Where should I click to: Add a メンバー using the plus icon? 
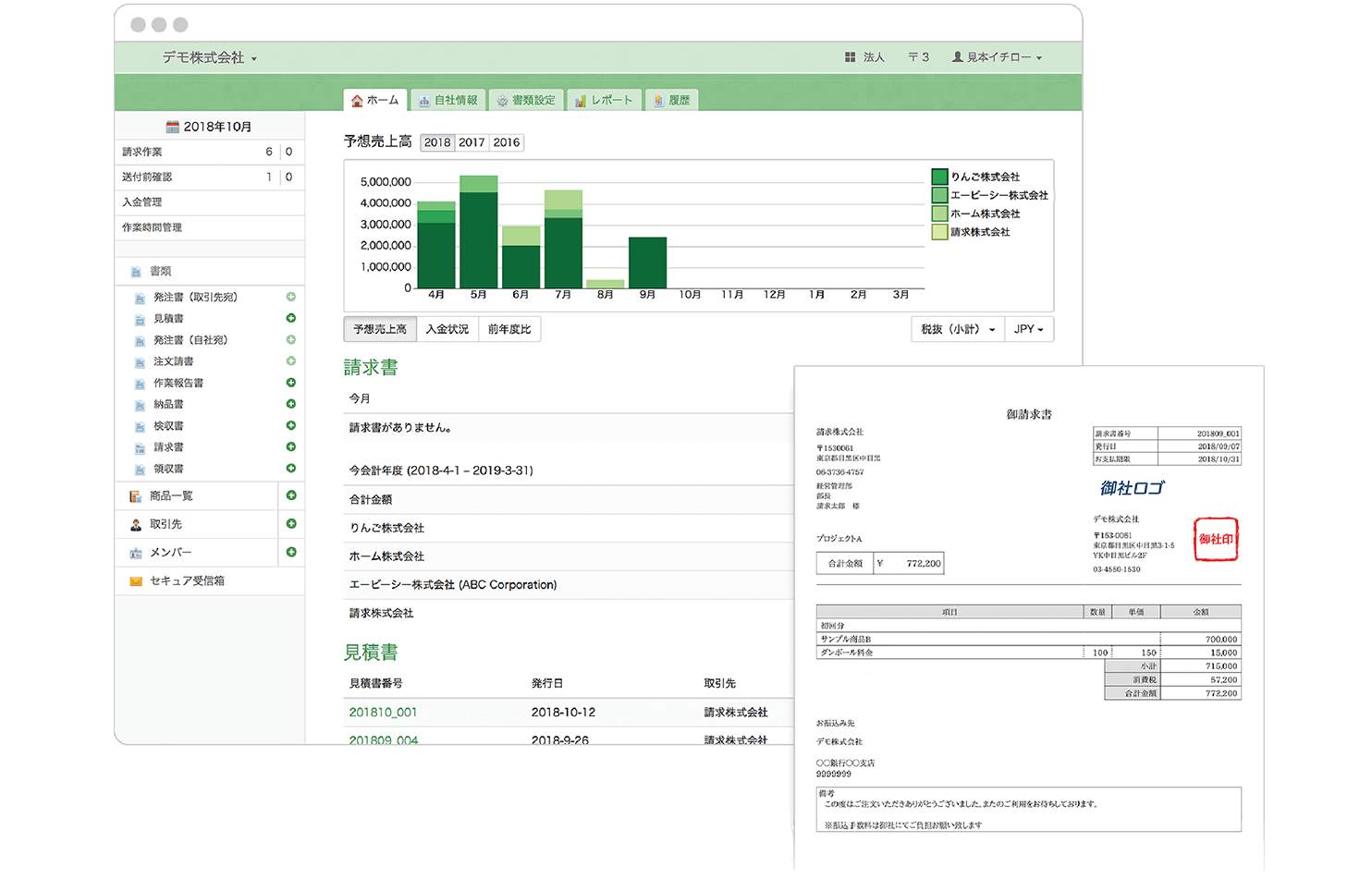point(291,552)
